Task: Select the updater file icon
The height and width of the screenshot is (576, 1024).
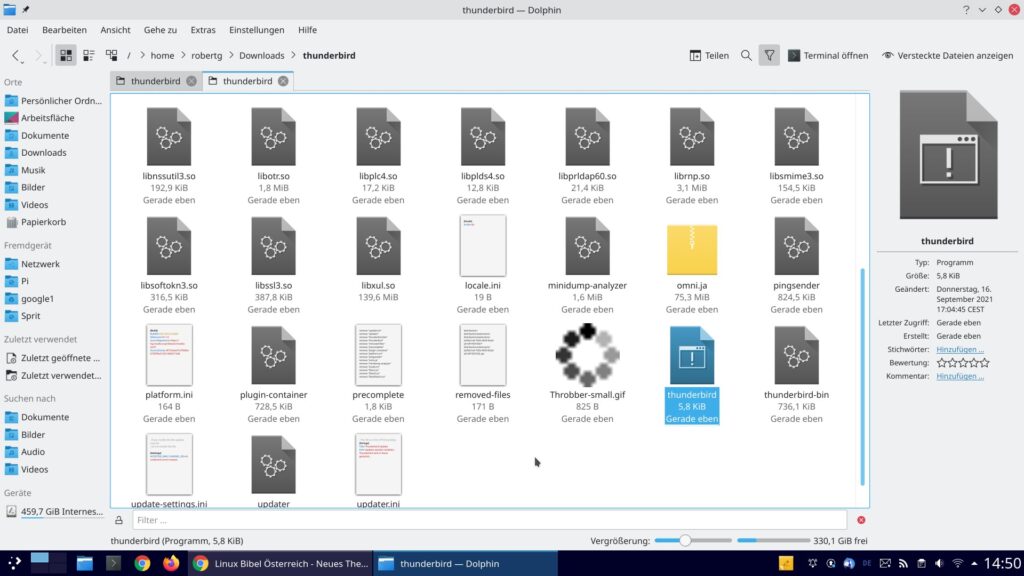Action: click(x=274, y=465)
